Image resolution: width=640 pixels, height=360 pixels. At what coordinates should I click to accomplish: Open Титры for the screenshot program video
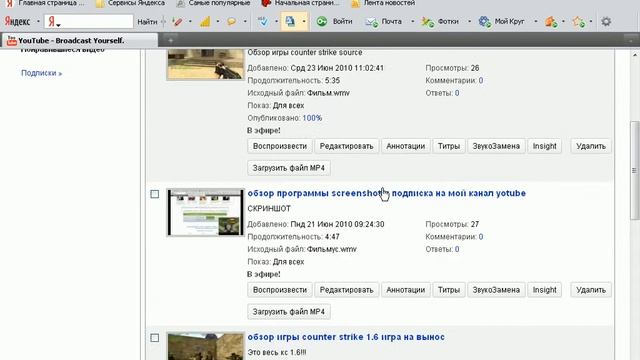tap(449, 290)
